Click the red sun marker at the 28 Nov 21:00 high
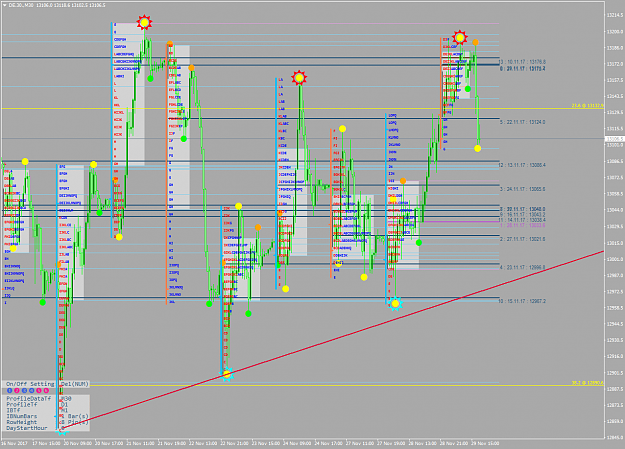 (460, 37)
